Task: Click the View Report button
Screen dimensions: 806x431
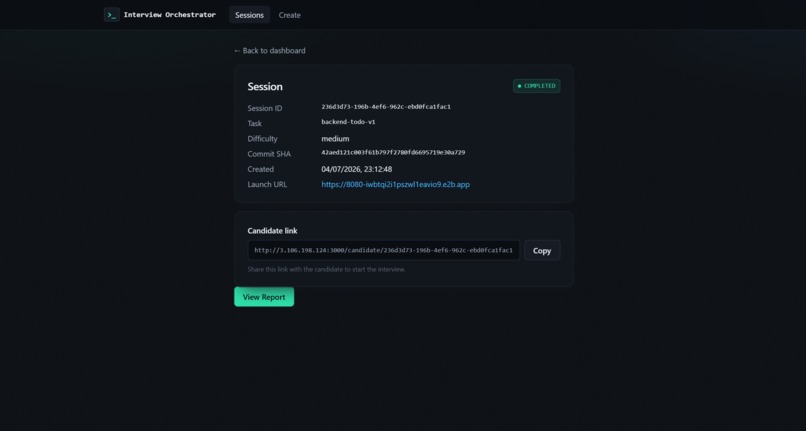Action: [x=264, y=297]
